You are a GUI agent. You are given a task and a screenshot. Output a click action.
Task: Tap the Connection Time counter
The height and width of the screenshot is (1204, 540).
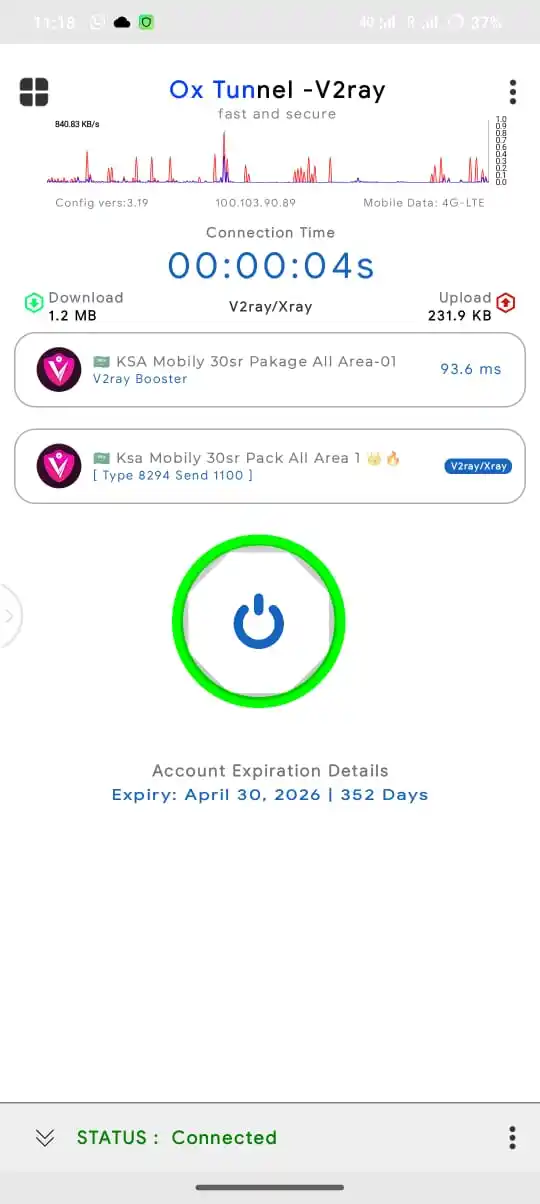coord(271,265)
